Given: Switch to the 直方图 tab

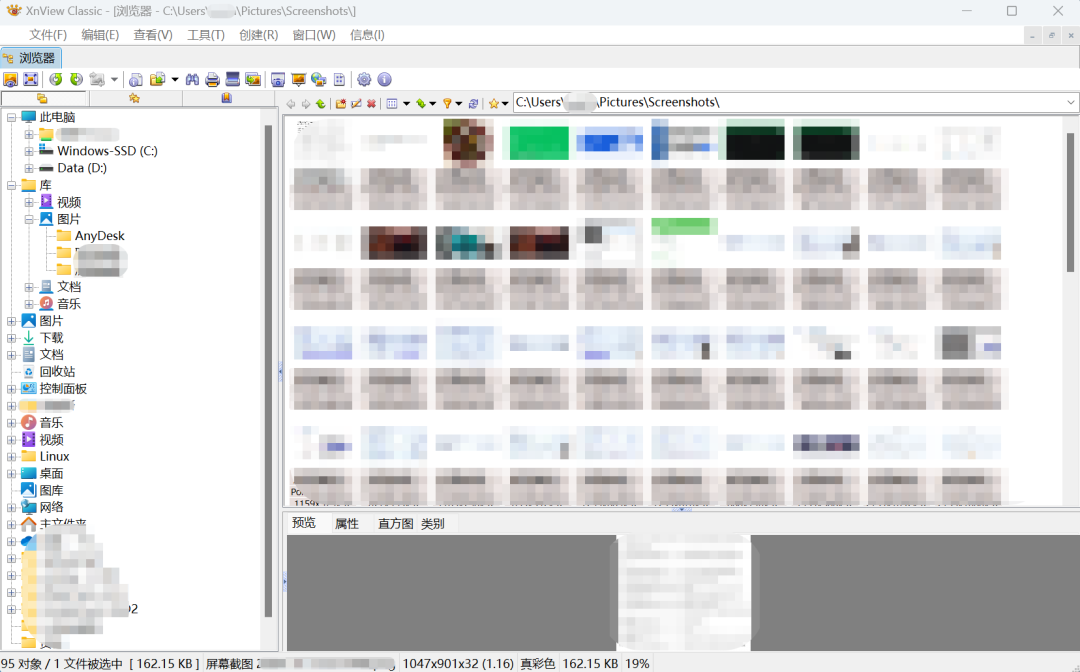Looking at the screenshot, I should pyautogui.click(x=395, y=523).
